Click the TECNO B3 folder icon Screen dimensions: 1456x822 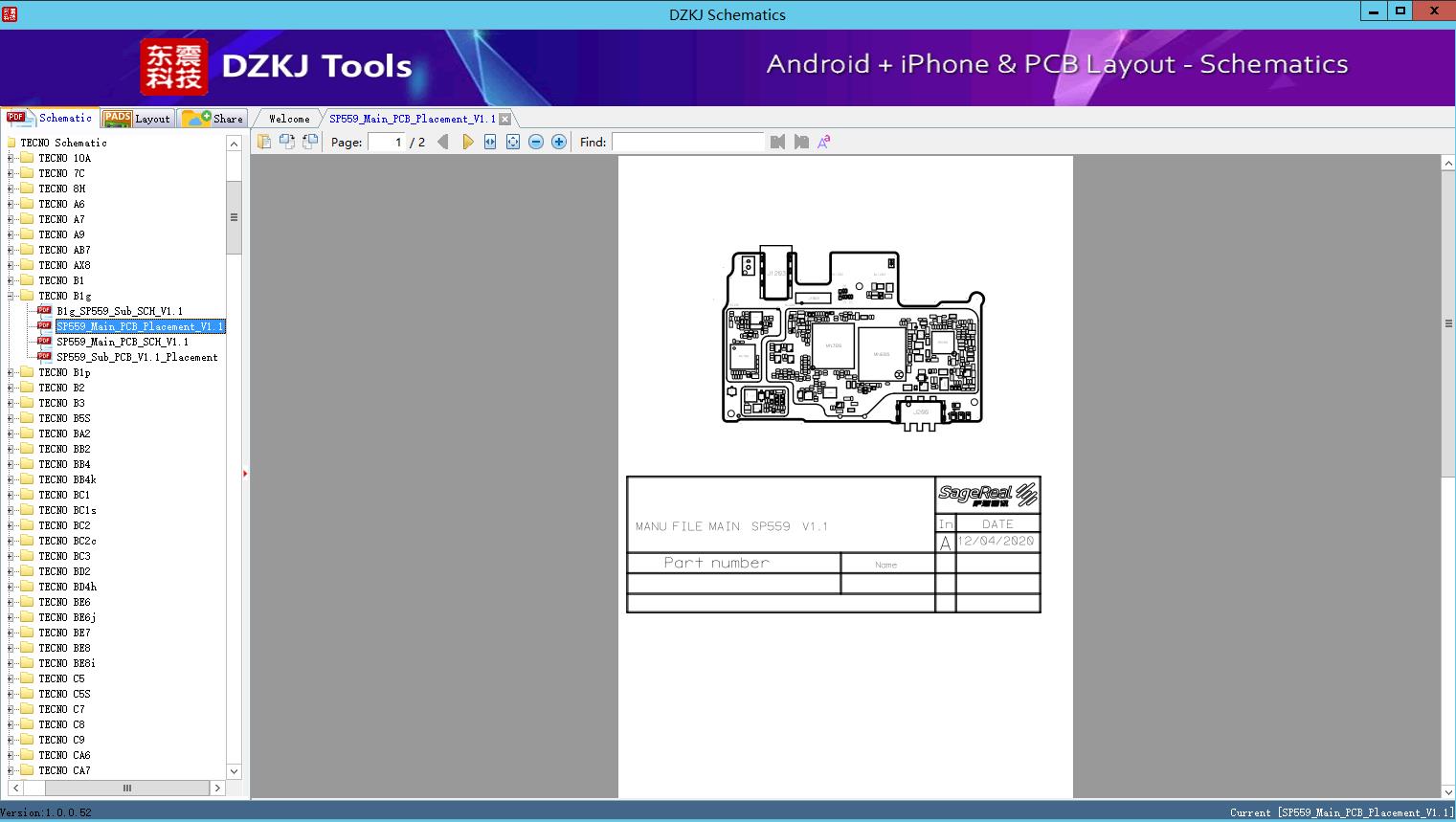coord(27,403)
